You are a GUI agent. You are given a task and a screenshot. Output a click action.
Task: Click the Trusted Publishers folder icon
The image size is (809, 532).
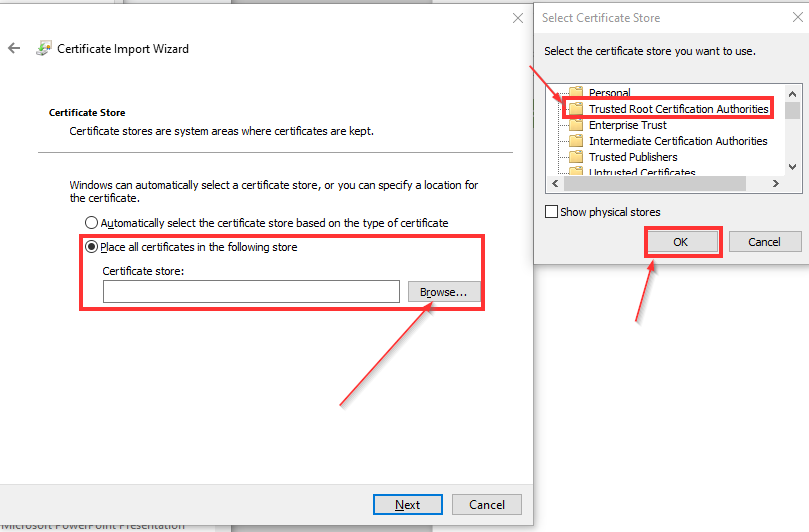point(575,157)
